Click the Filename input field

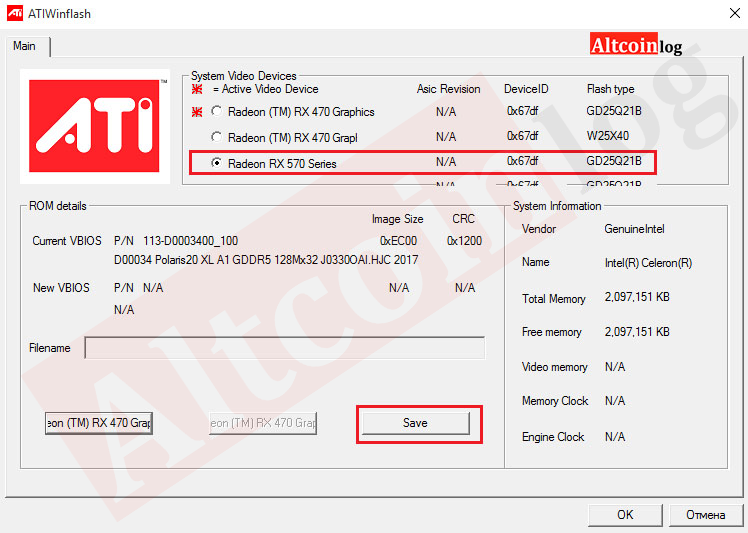(285, 348)
